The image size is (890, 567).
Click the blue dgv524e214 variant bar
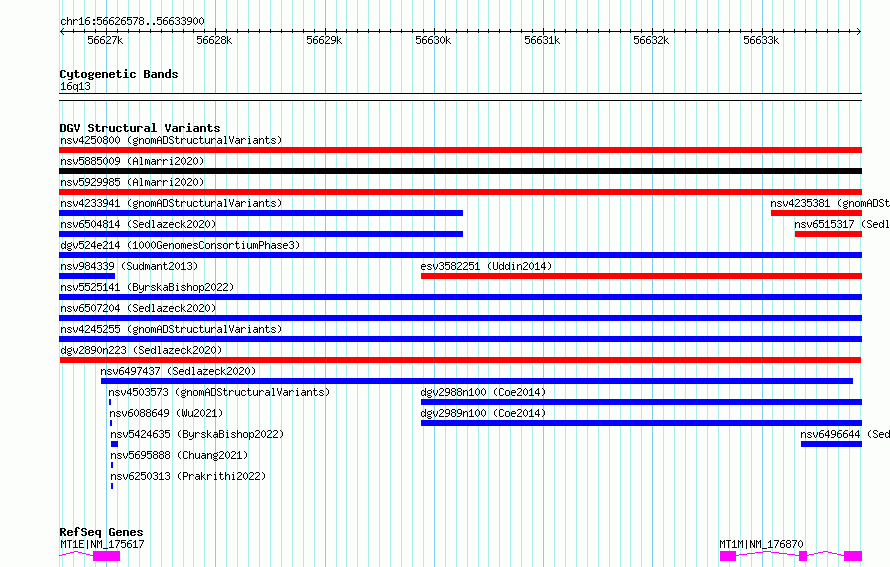tap(460, 255)
